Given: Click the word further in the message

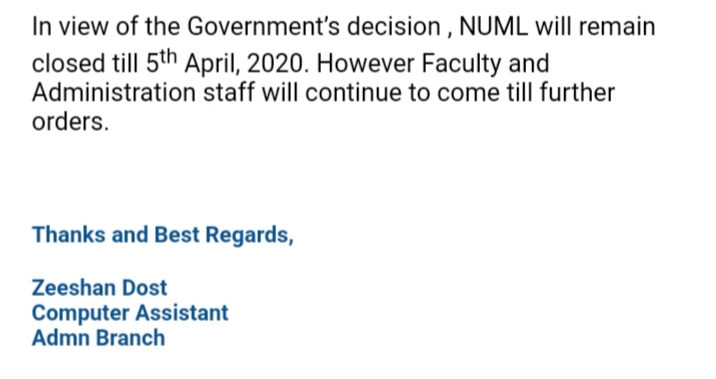Looking at the screenshot, I should (x=577, y=93).
